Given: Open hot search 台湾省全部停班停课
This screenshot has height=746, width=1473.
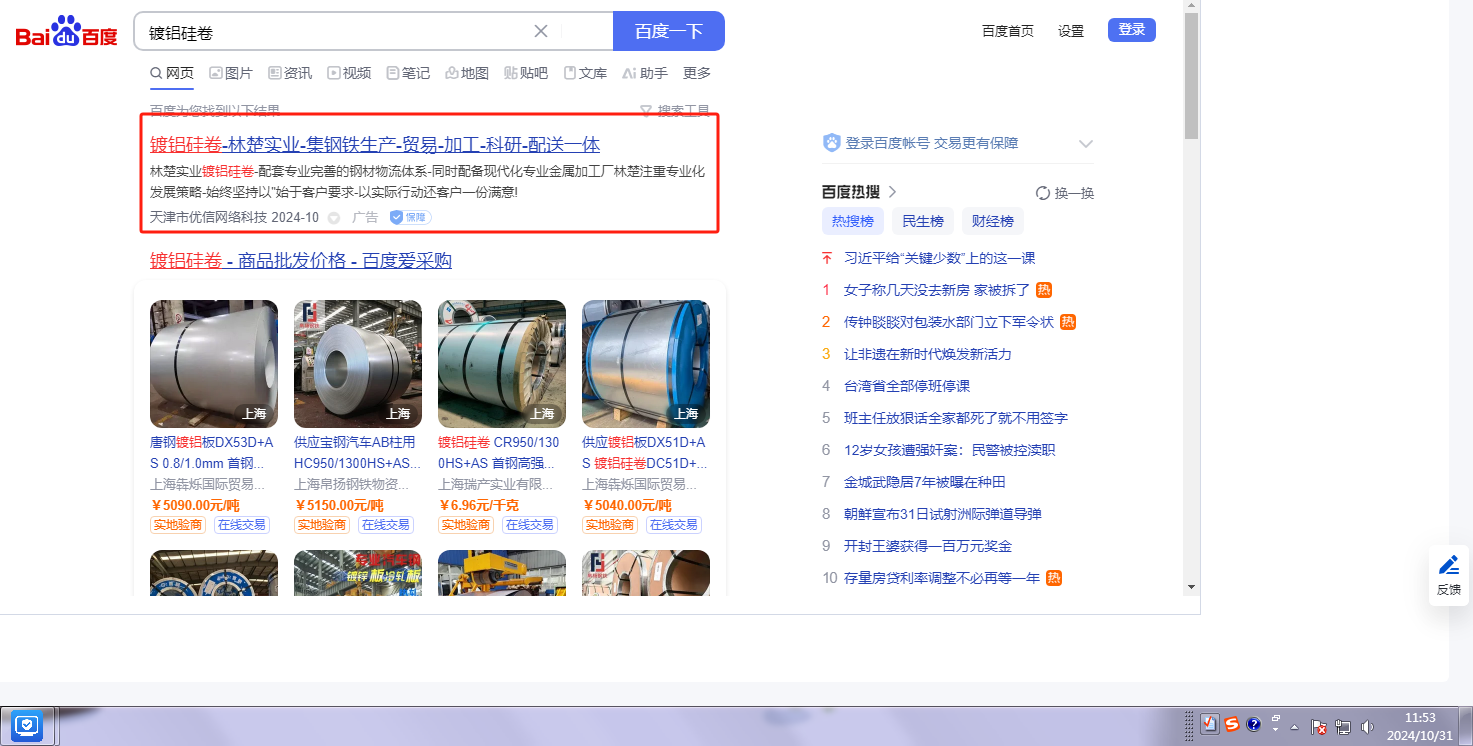Looking at the screenshot, I should coord(907,386).
